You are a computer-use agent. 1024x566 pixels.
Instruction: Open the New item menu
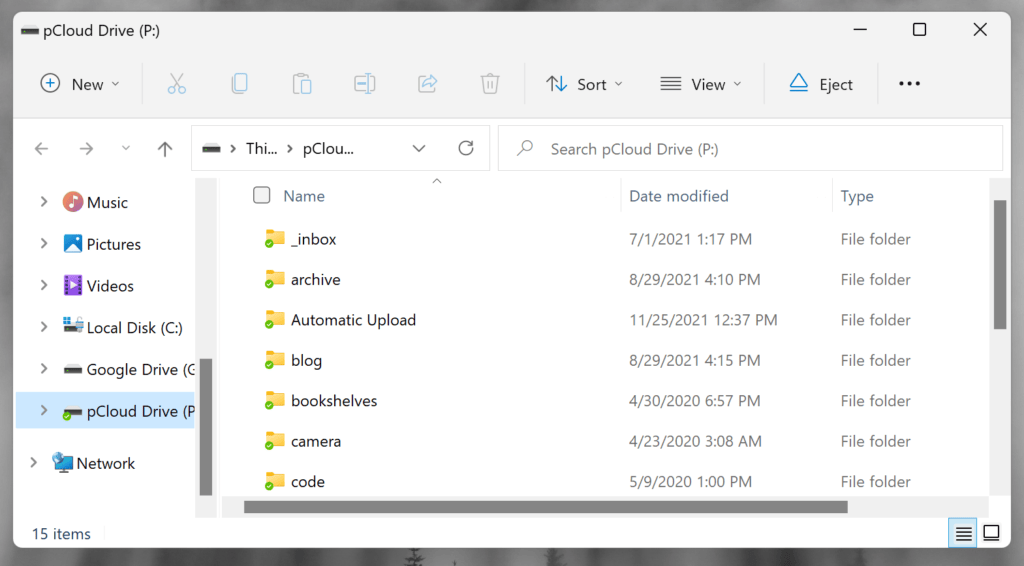coord(80,84)
